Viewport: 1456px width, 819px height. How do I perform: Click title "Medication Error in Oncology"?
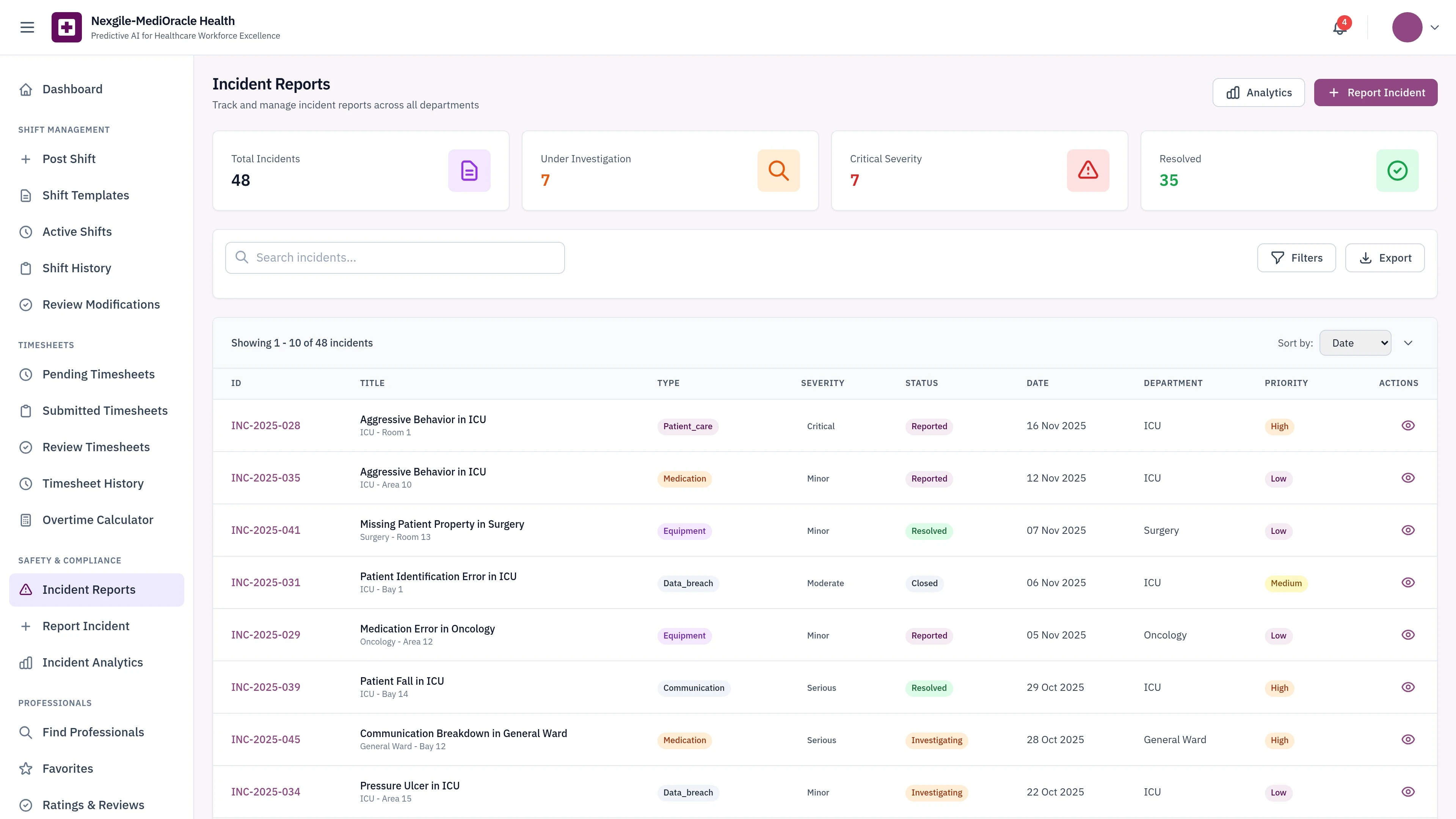(427, 629)
